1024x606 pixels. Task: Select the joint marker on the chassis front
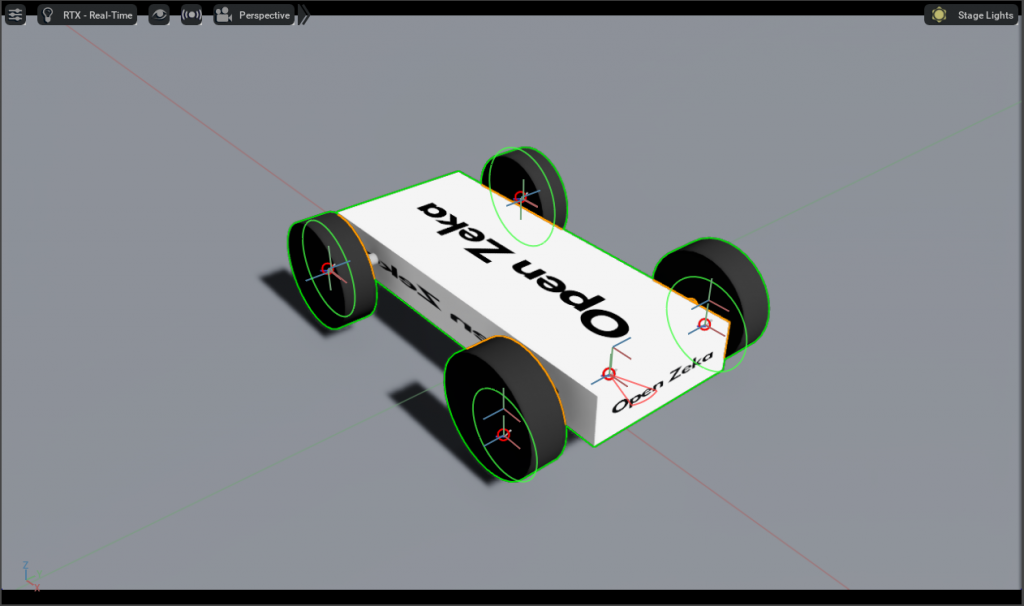click(609, 374)
